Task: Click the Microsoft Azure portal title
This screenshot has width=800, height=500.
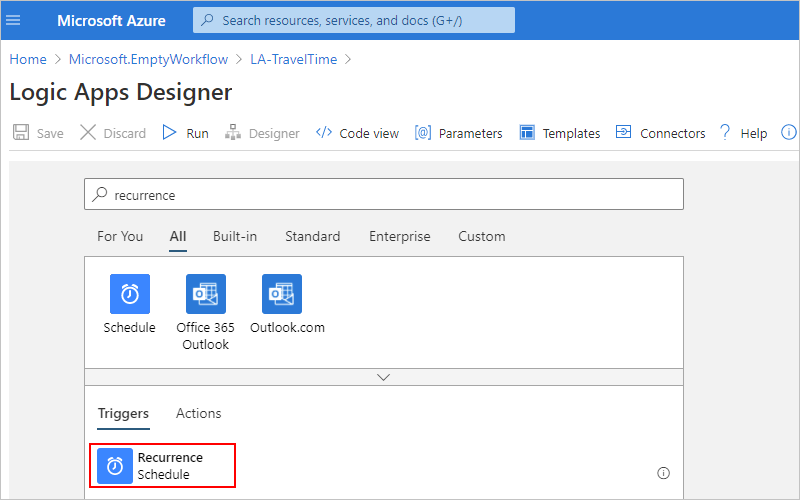Action: pos(111,20)
